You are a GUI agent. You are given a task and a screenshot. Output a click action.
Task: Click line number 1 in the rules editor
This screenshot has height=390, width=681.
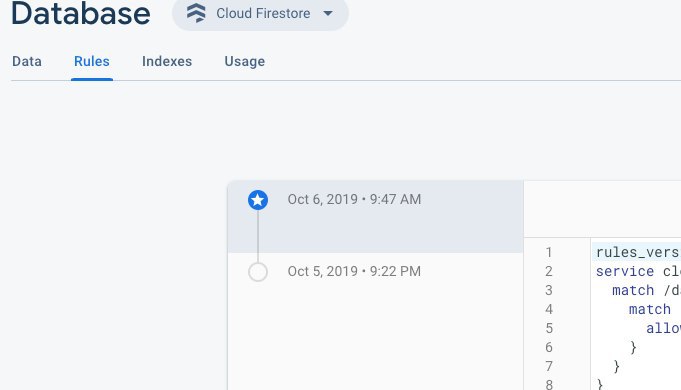pyautogui.click(x=549, y=252)
